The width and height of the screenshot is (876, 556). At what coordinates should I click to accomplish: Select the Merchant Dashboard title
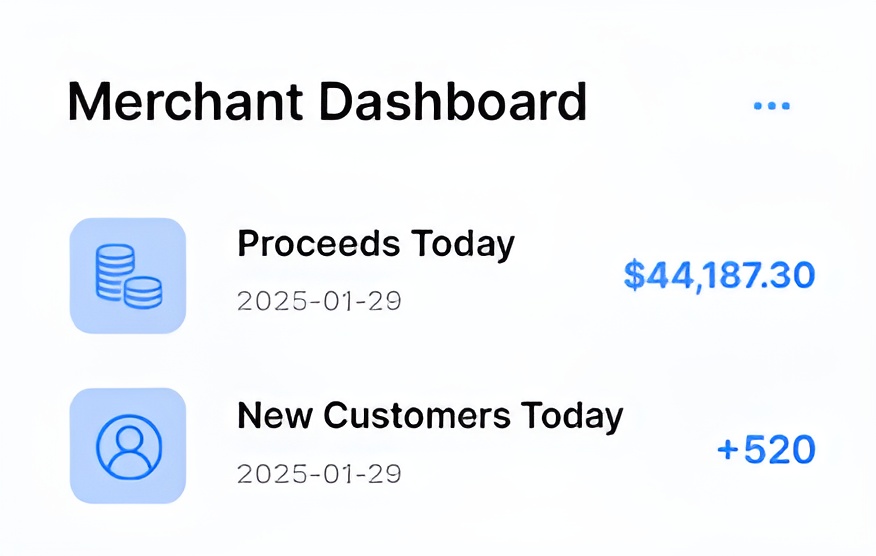point(326,102)
